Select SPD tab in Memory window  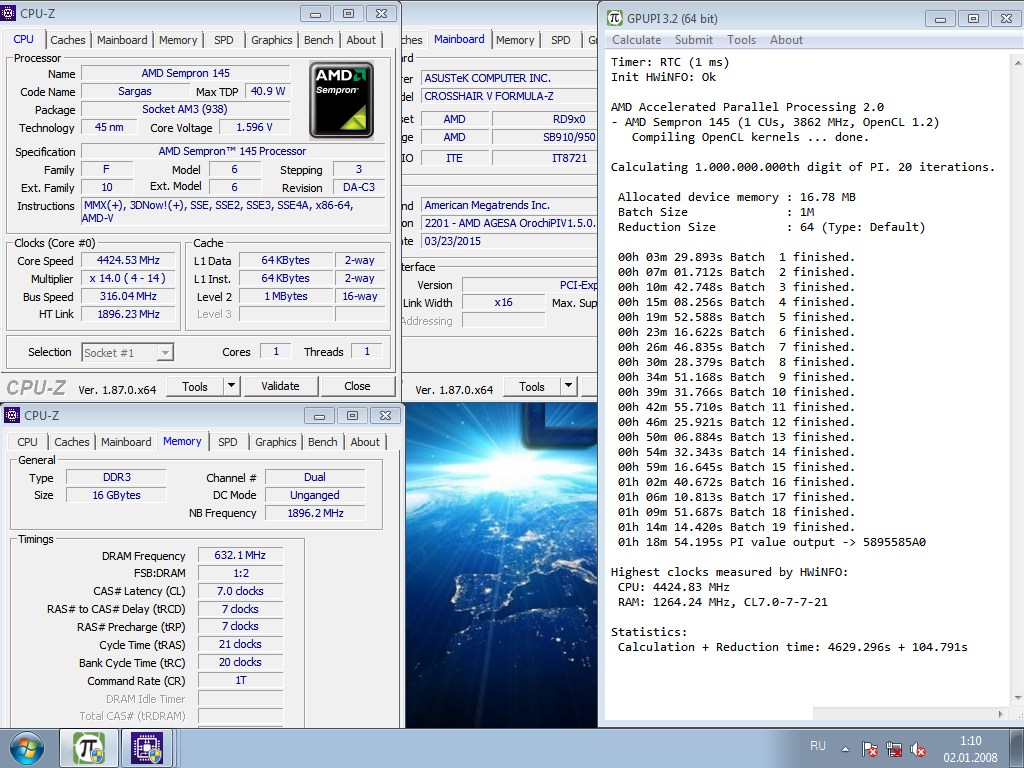pos(228,442)
